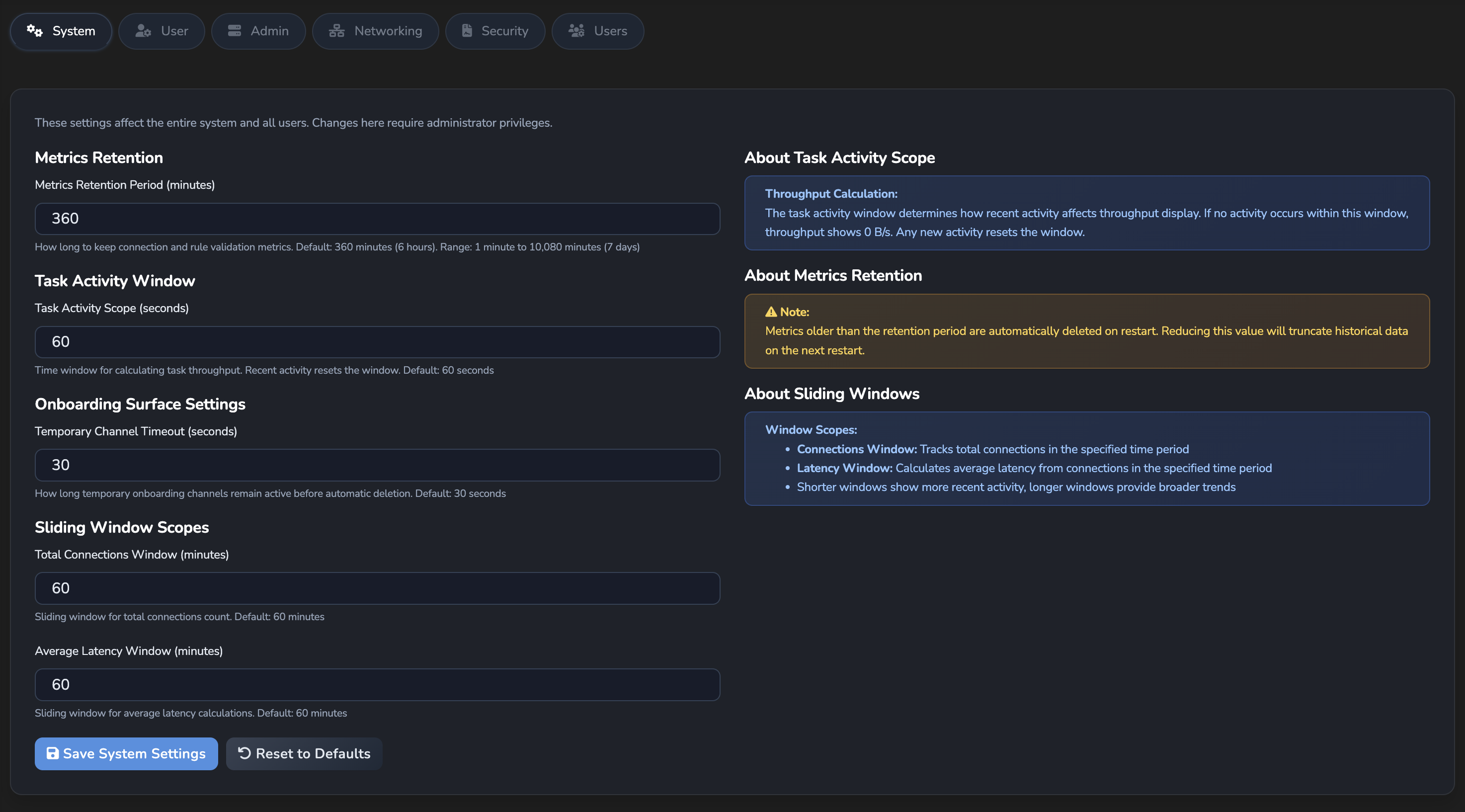1465x812 pixels.
Task: Select the Security tab
Action: pos(495,31)
